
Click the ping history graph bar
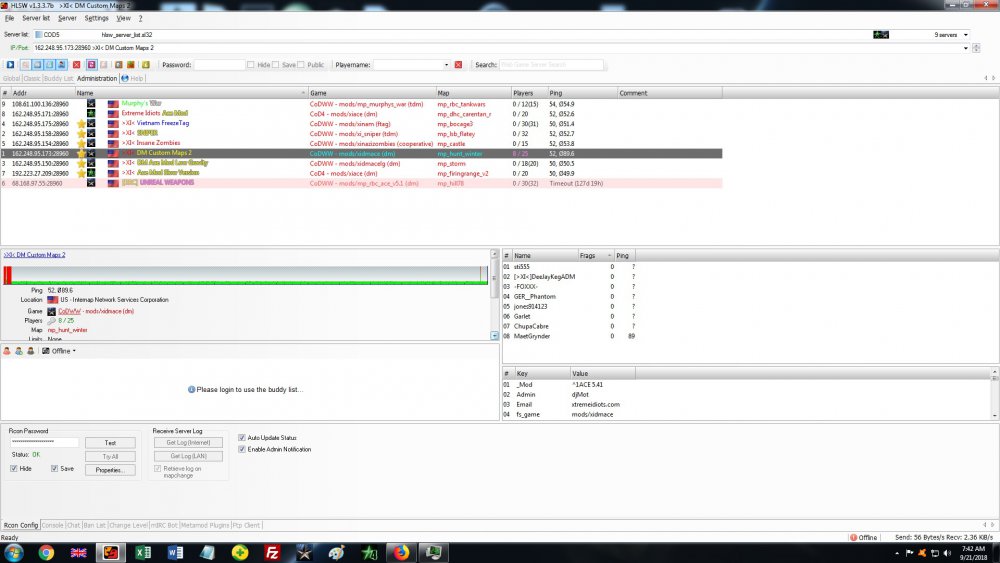[245, 275]
